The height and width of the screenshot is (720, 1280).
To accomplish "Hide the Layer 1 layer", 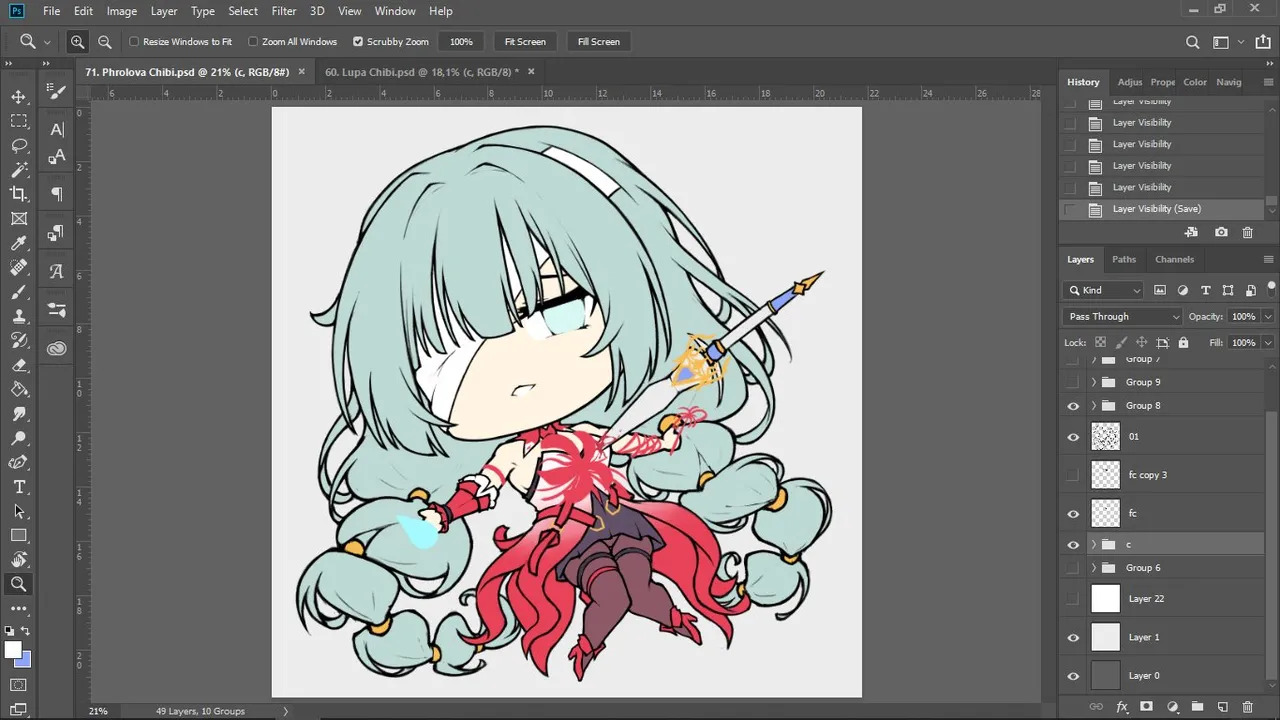I will tap(1073, 637).
